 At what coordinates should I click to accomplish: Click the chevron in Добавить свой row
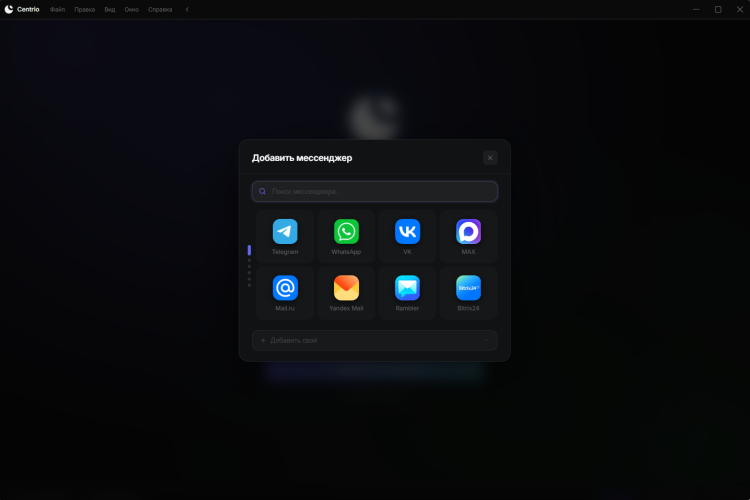[486, 341]
